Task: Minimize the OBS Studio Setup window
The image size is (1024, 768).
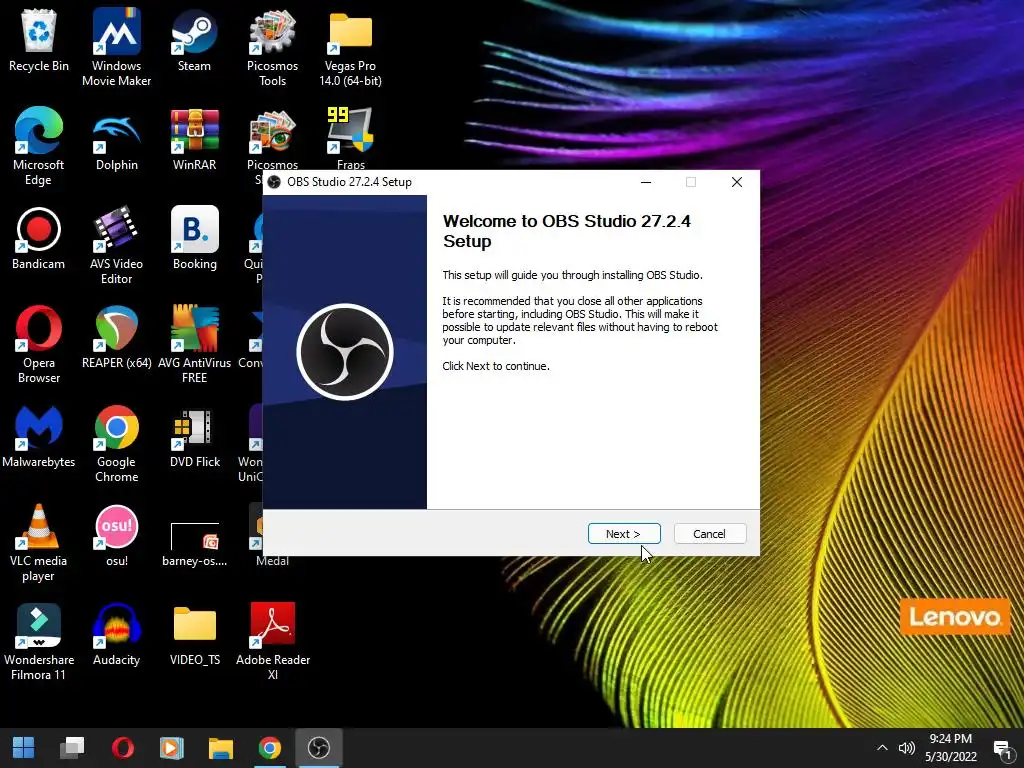Action: click(646, 182)
